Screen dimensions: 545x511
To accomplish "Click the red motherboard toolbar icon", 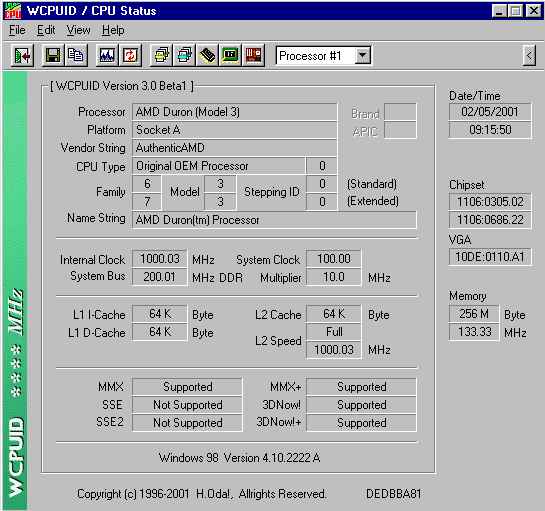I will pos(253,55).
